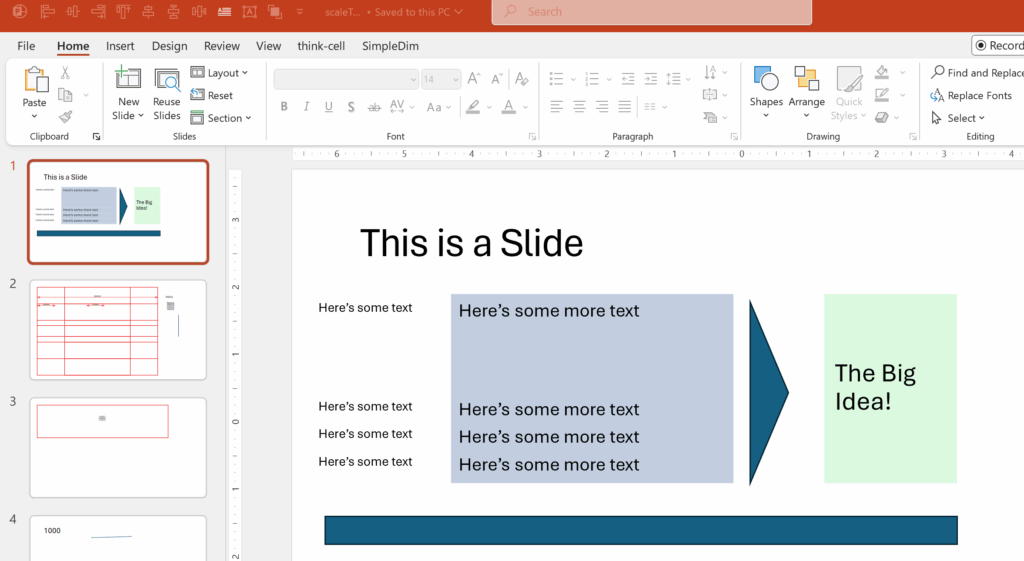This screenshot has height=561, width=1024.
Task: Toggle Underline formatting
Action: (328, 107)
